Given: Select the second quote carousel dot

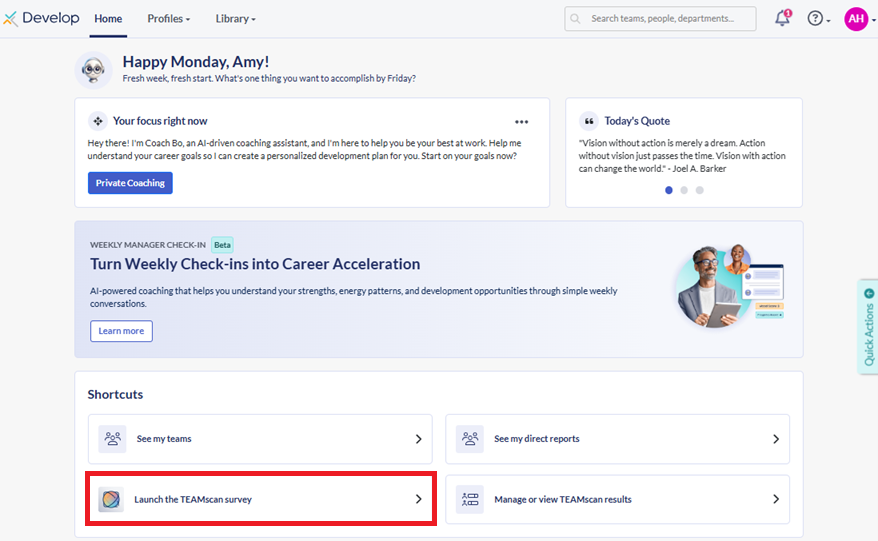Looking at the screenshot, I should point(684,190).
